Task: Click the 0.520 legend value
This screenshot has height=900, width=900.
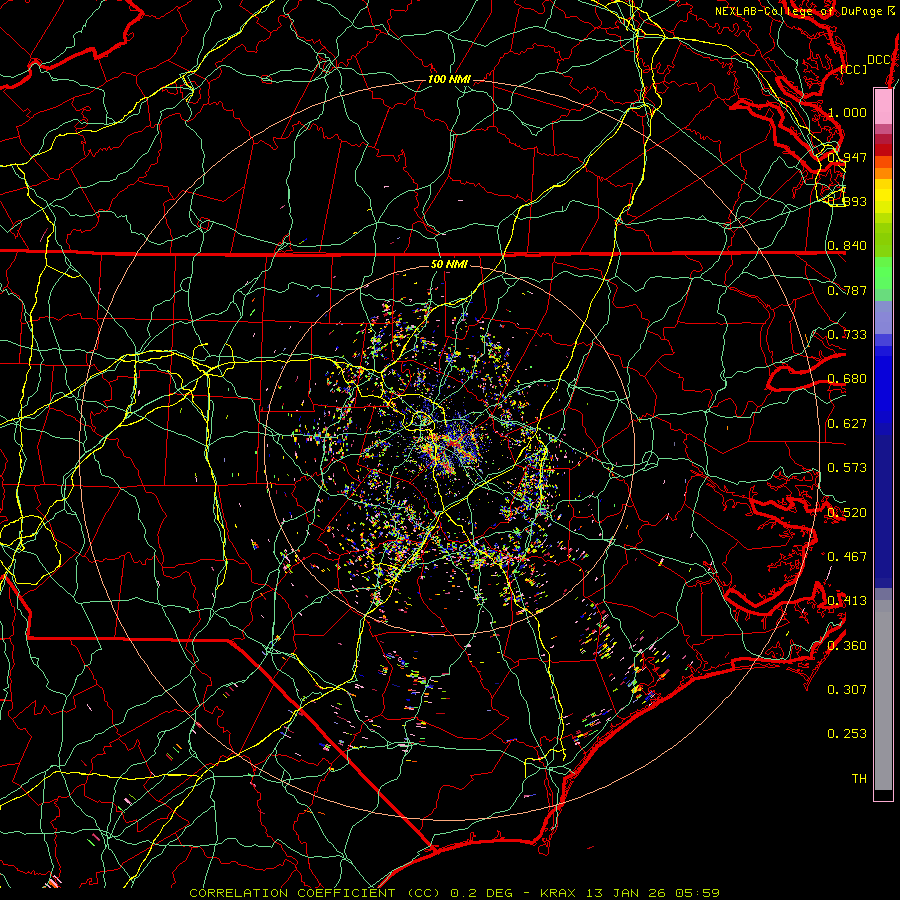Action: (x=847, y=513)
